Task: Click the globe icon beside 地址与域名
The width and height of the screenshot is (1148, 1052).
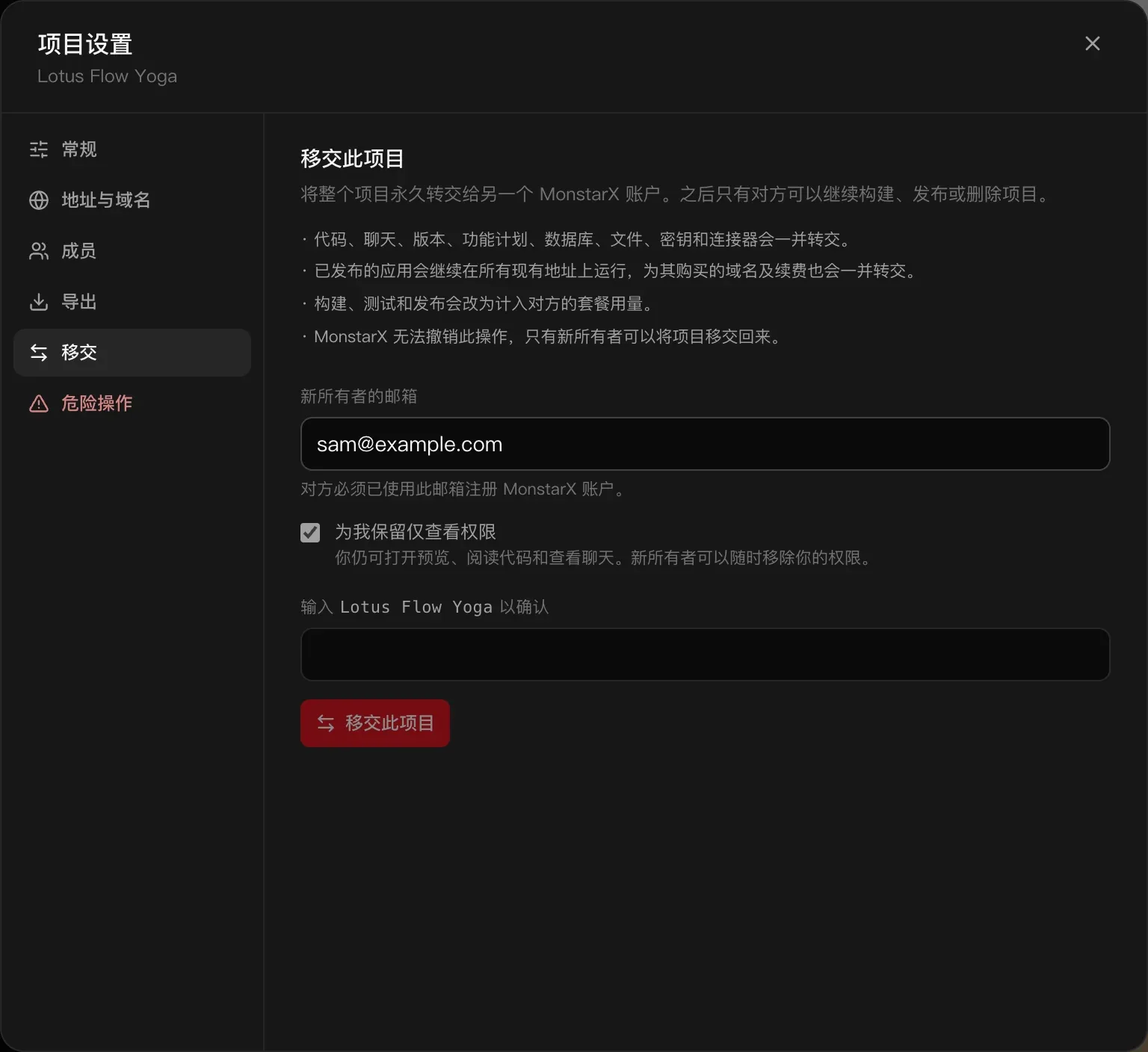Action: pos(39,200)
